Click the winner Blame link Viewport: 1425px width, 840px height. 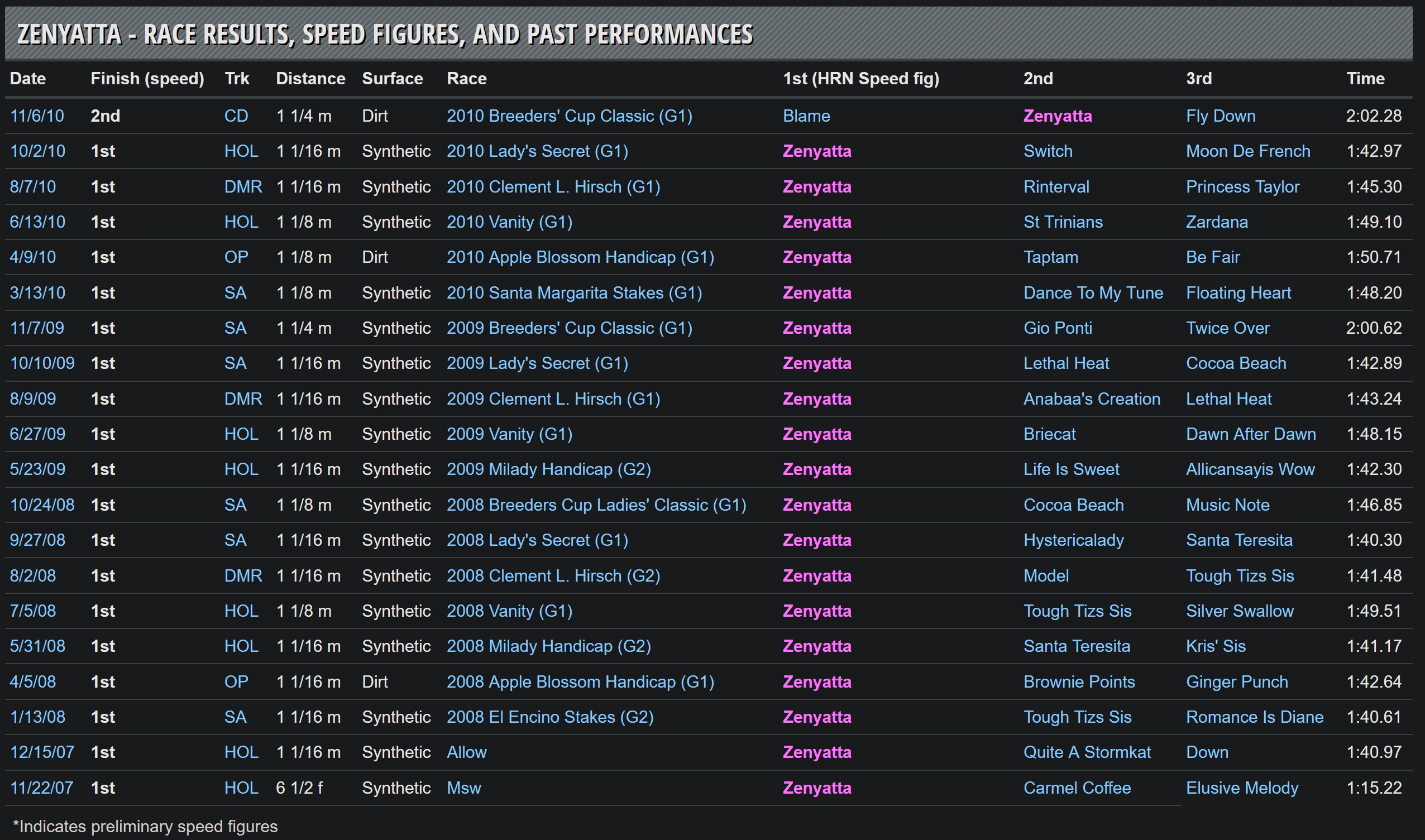coord(806,116)
